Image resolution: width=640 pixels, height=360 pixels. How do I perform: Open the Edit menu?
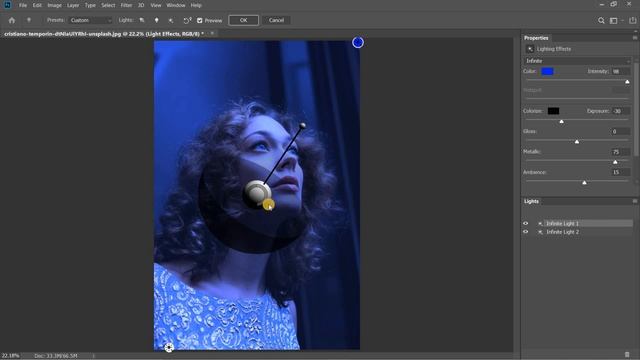[37, 5]
